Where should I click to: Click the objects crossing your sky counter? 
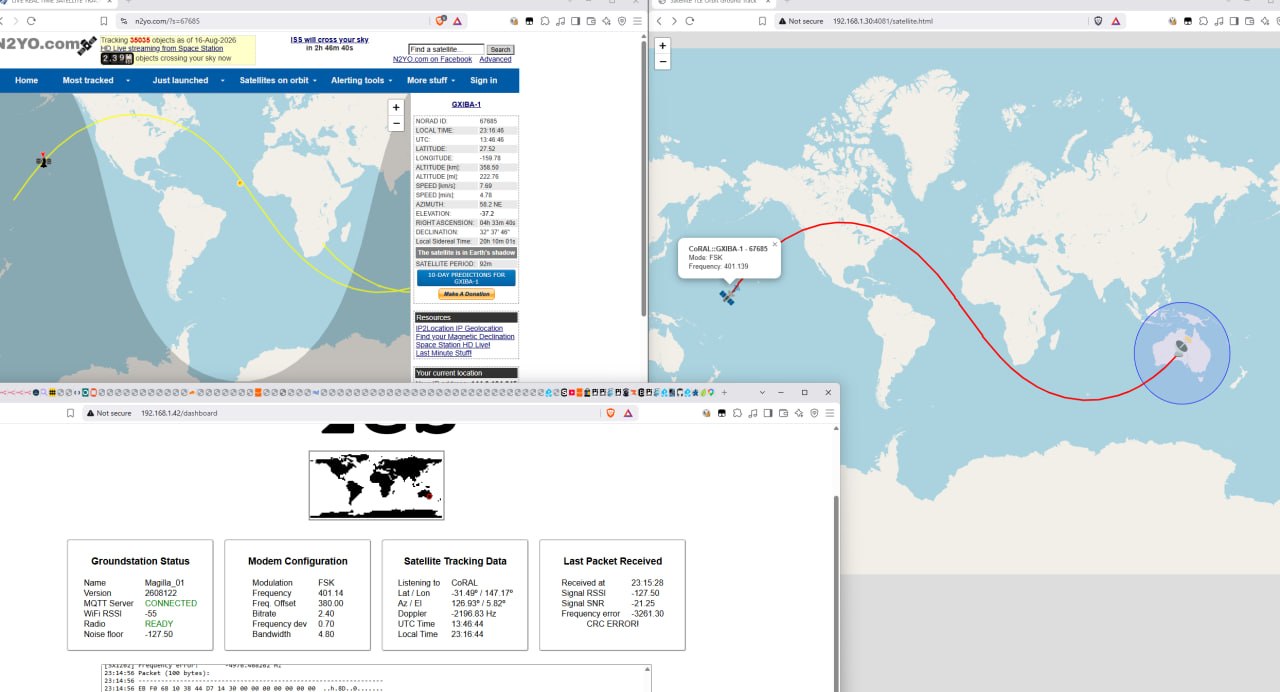[x=117, y=58]
